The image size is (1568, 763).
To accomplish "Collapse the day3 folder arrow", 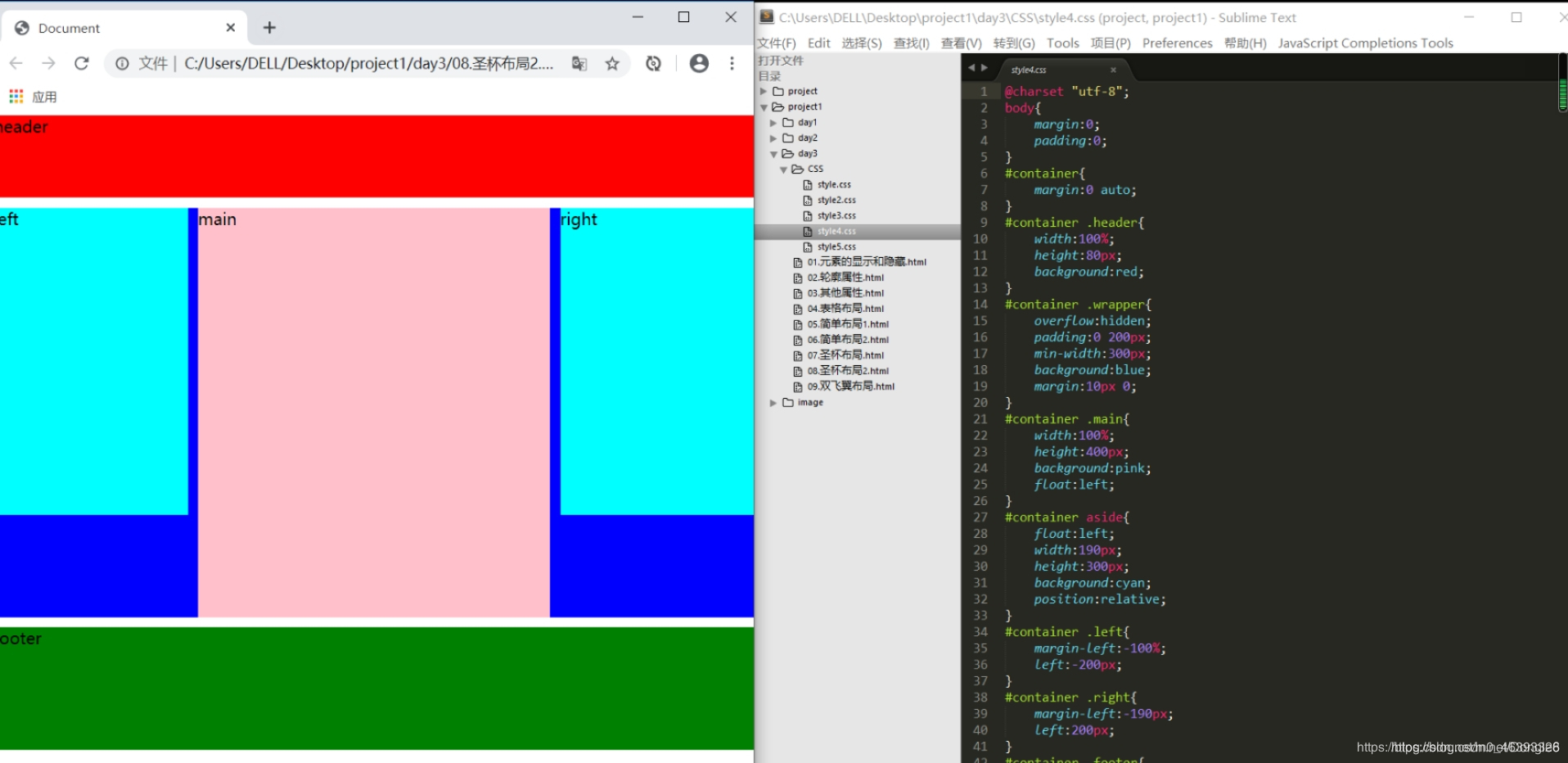I will (773, 153).
